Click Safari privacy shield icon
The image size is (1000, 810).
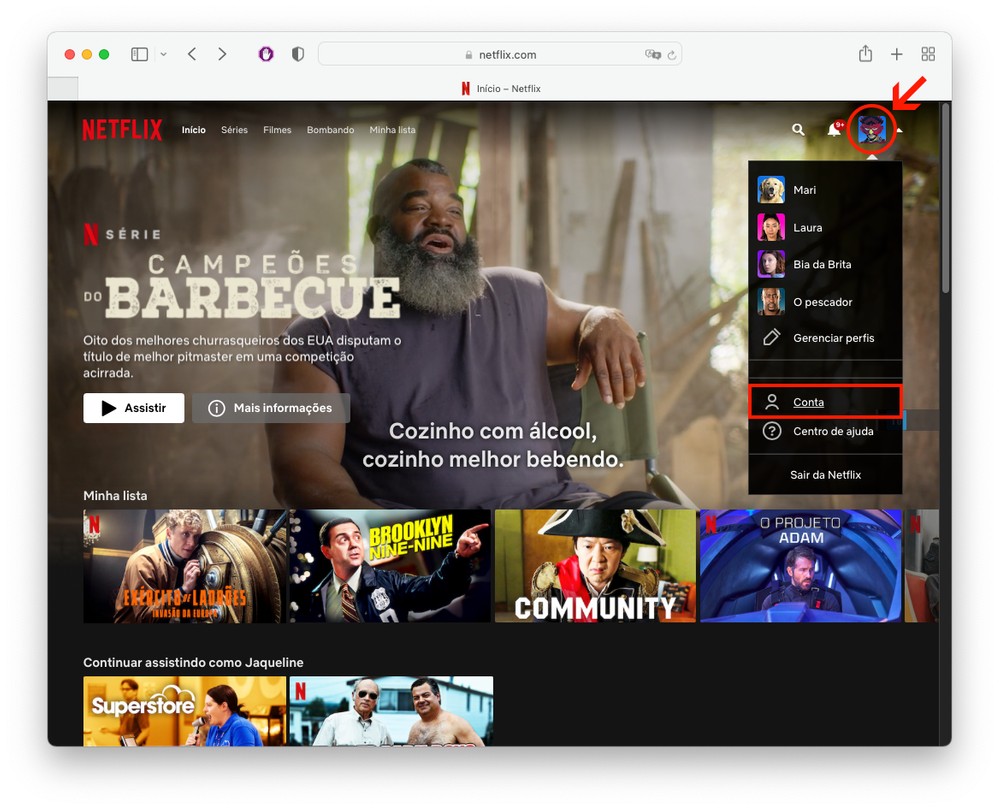tap(297, 54)
